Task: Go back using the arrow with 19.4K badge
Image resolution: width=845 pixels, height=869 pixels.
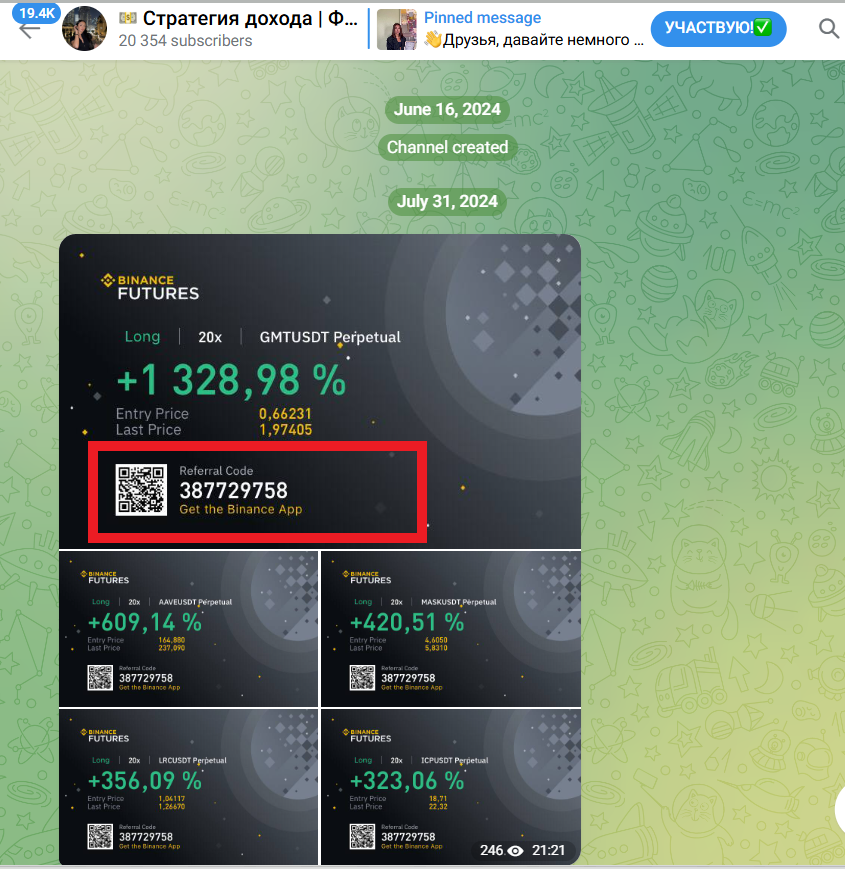Action: (29, 29)
